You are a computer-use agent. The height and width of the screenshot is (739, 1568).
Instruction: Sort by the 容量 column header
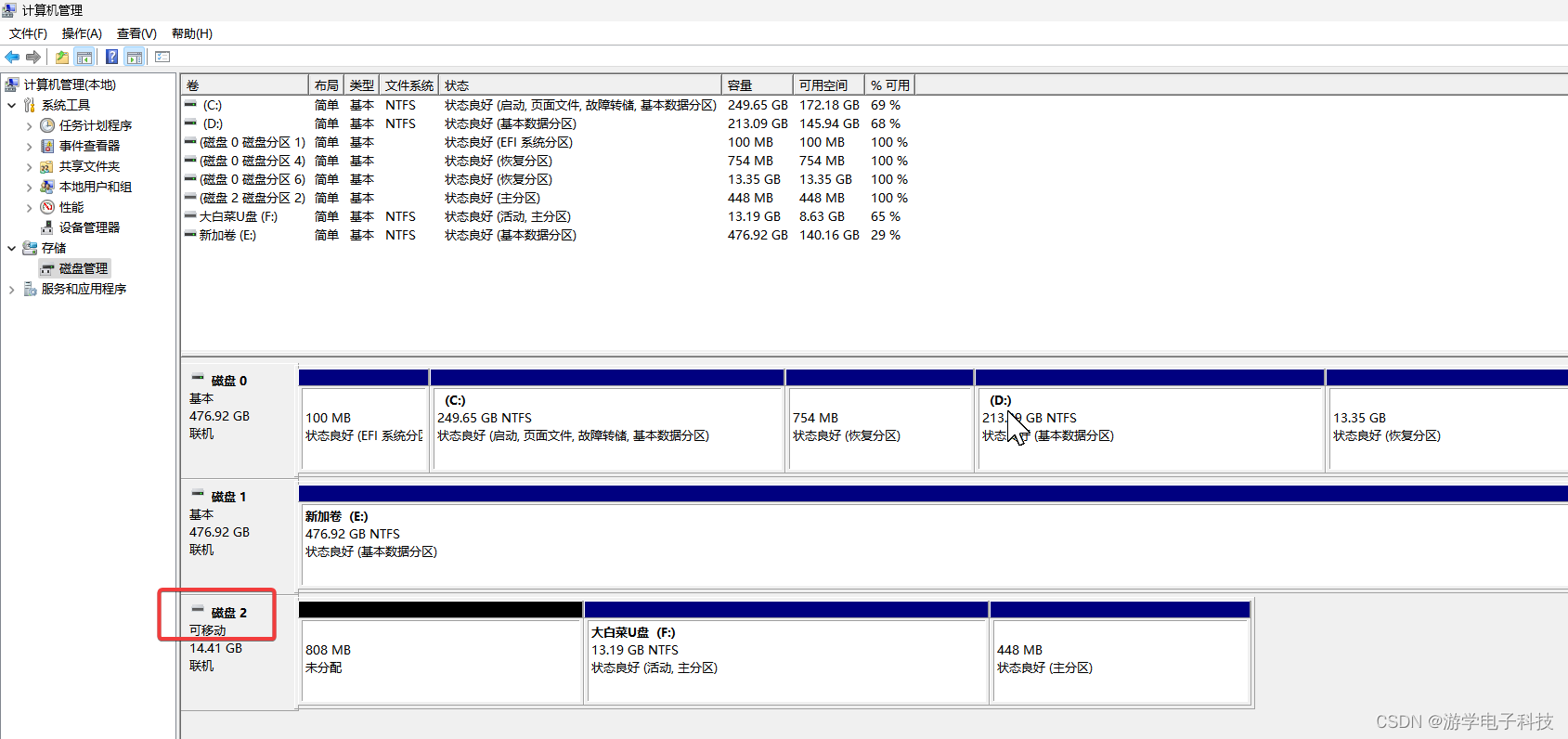758,84
